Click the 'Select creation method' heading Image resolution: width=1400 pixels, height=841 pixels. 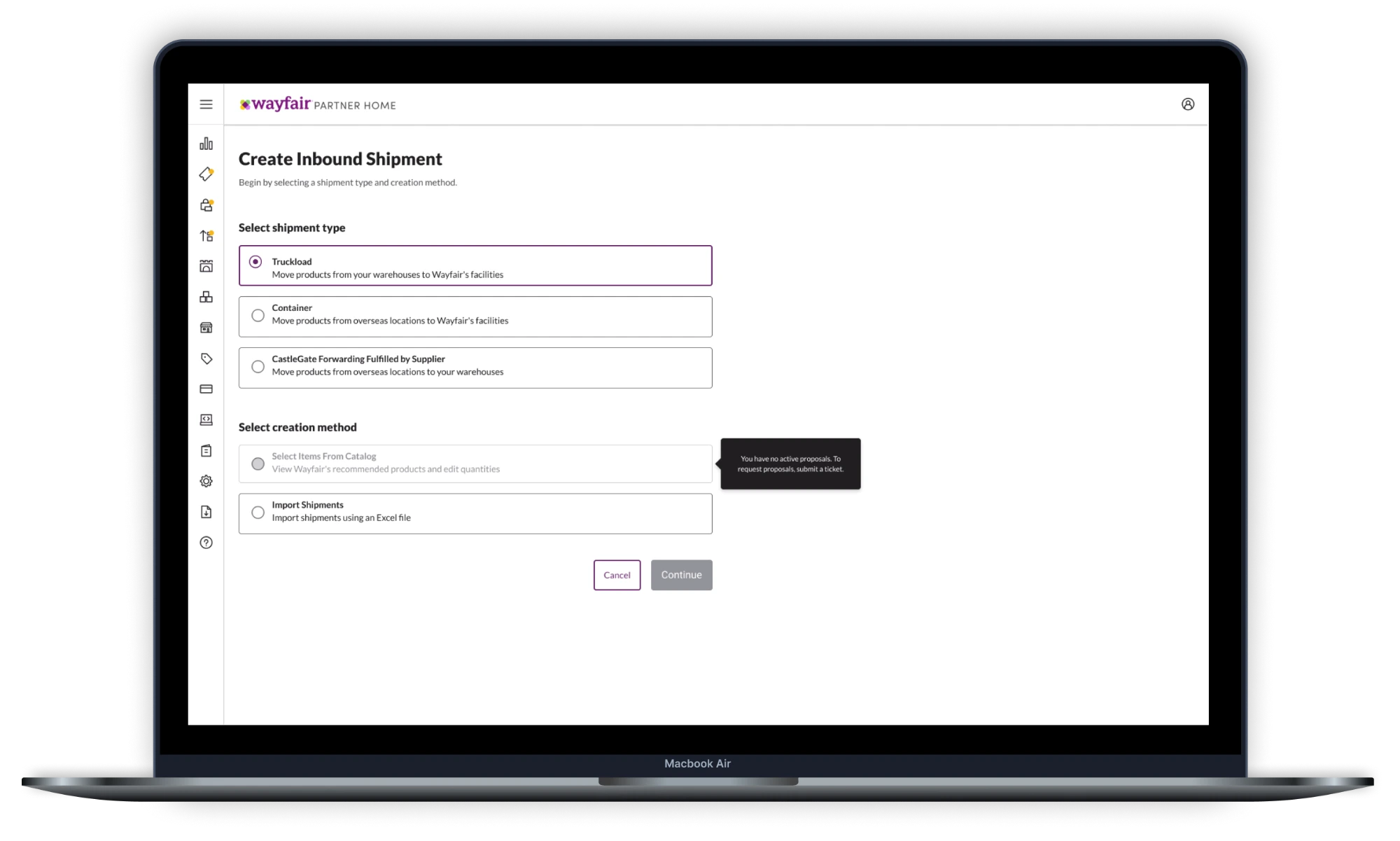pos(297,427)
